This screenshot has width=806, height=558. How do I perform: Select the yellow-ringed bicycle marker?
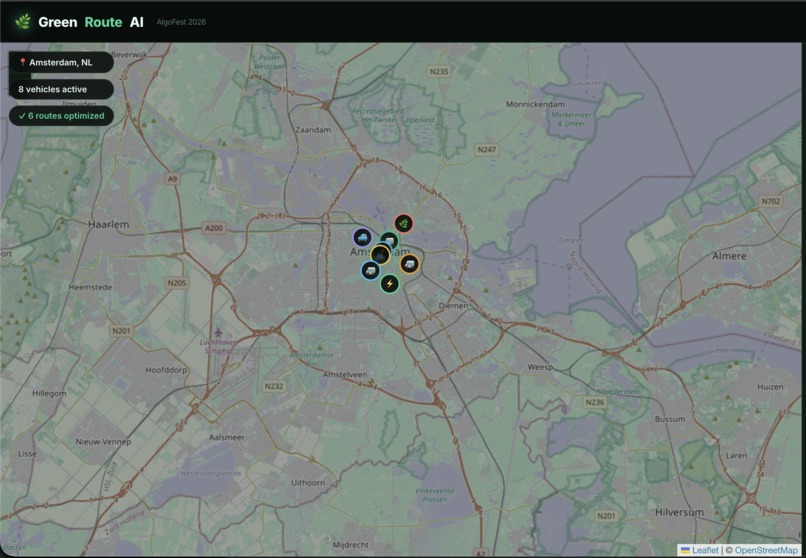pos(380,254)
